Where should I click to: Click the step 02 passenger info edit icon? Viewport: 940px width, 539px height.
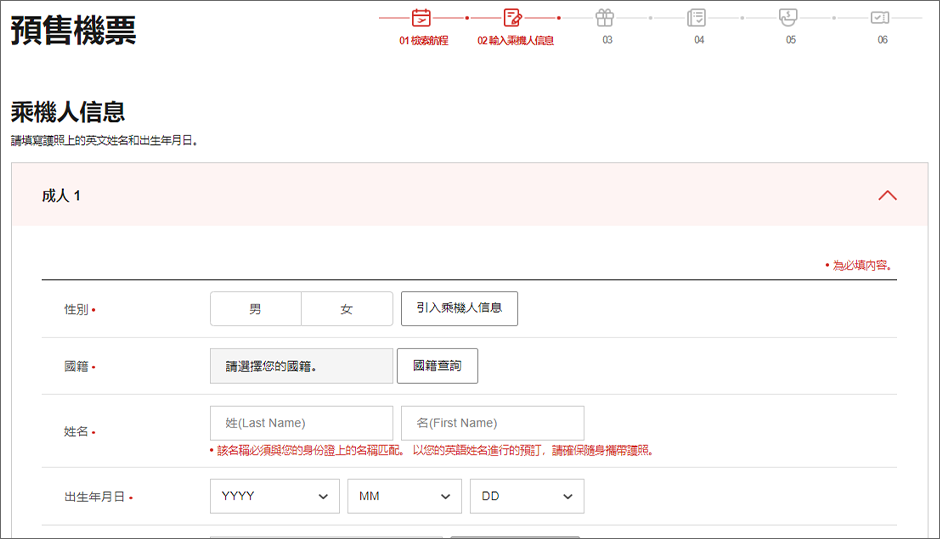coord(513,17)
